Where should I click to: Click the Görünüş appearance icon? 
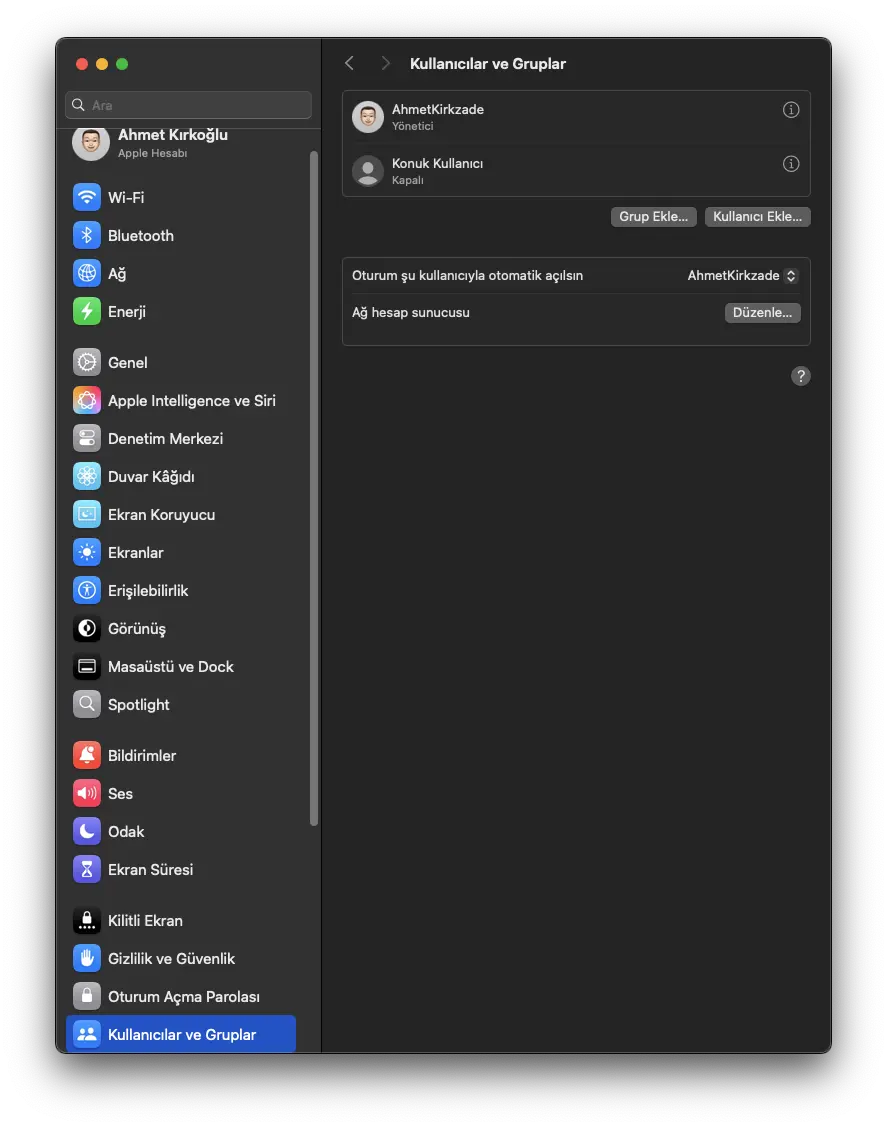pos(87,629)
